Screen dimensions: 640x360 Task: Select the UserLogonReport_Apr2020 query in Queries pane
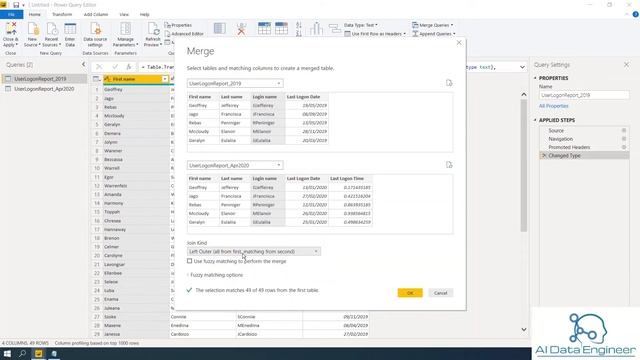click(x=44, y=89)
